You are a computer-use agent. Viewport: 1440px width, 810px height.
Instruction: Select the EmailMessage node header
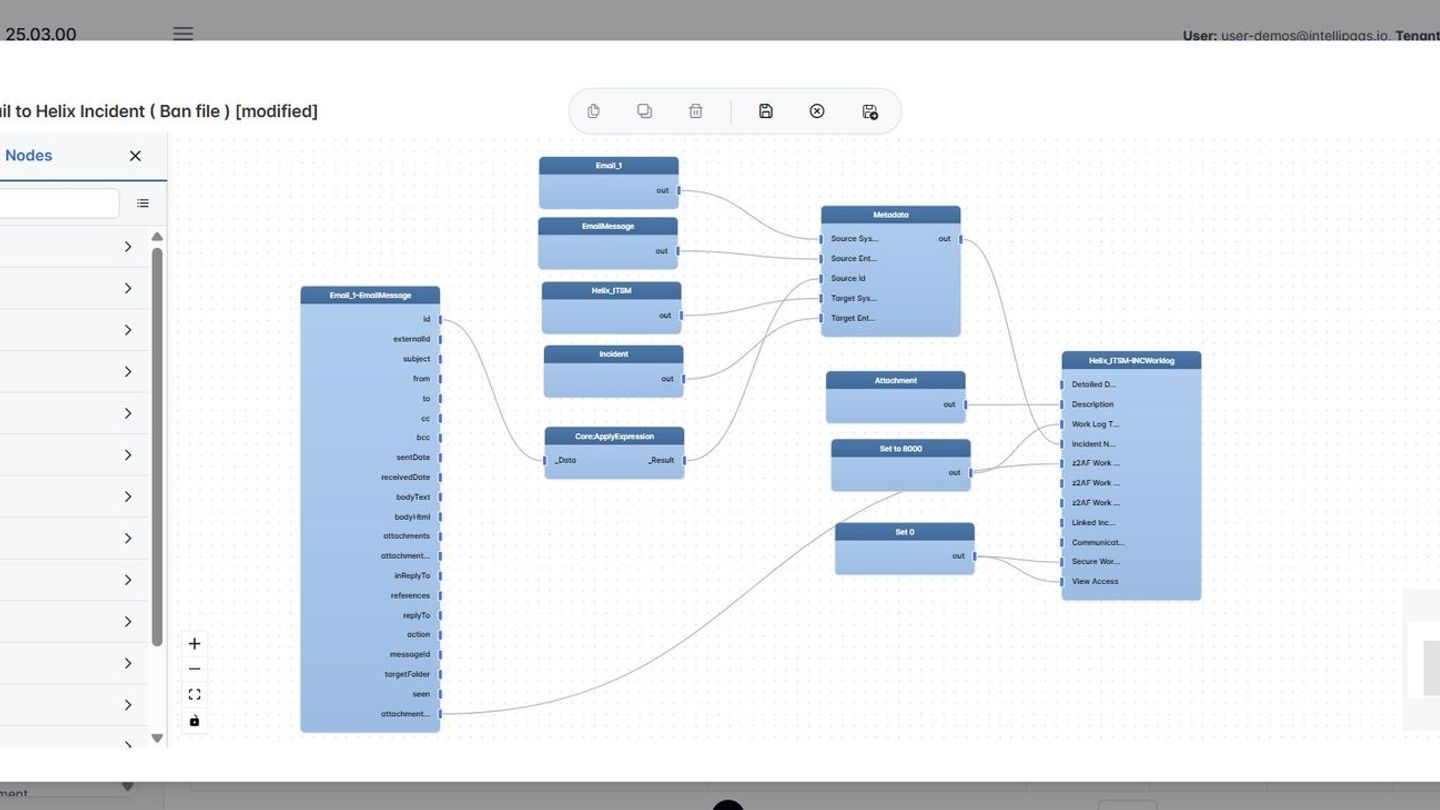(x=608, y=227)
